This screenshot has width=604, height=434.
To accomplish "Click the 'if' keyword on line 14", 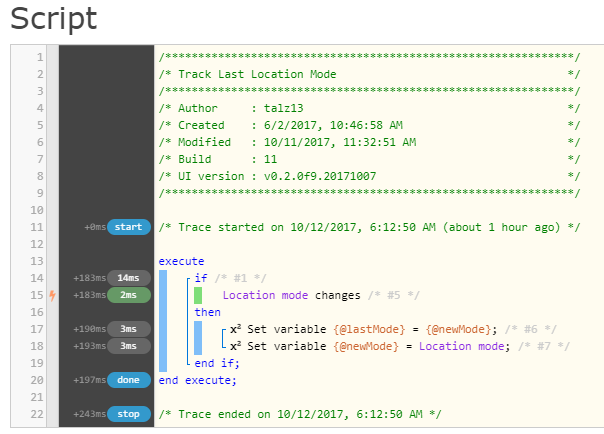I will coord(201,278).
